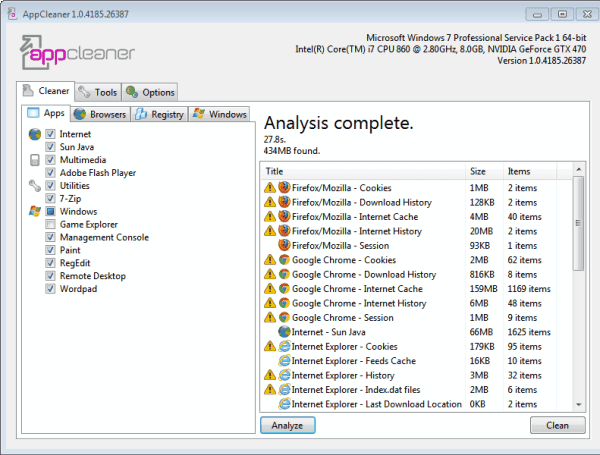Click the media device icon next to Multimedia

pos(35,159)
